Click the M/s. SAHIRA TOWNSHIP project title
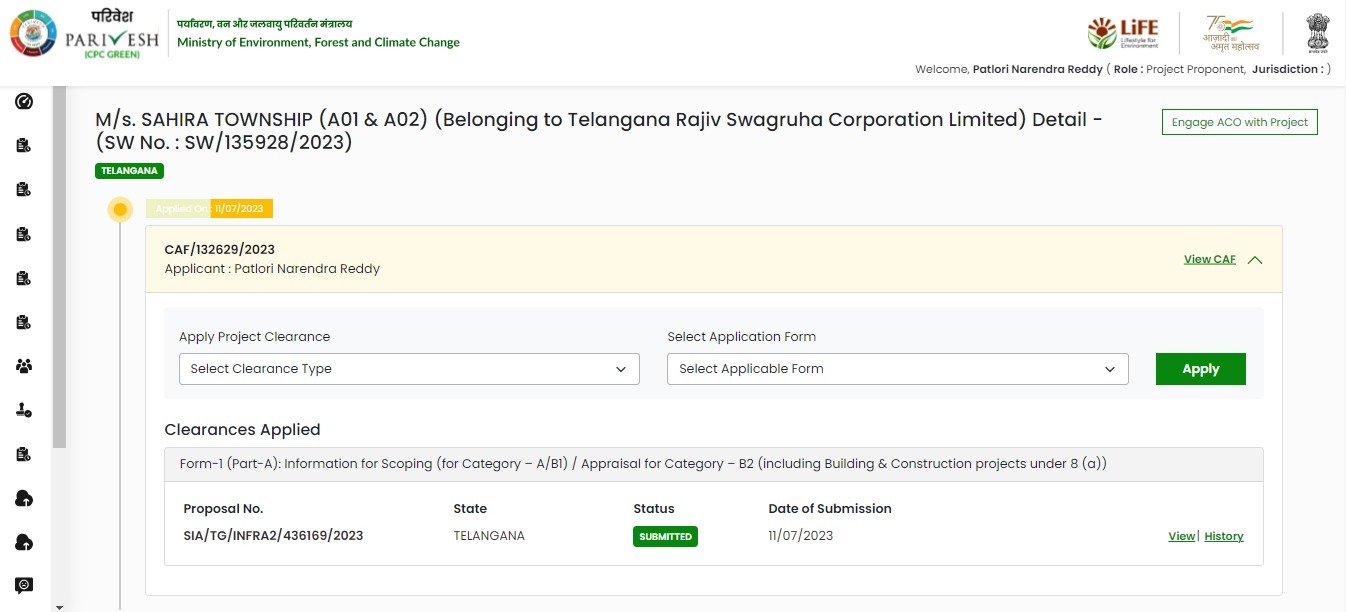Screen dimensions: 1346x612 (599, 131)
